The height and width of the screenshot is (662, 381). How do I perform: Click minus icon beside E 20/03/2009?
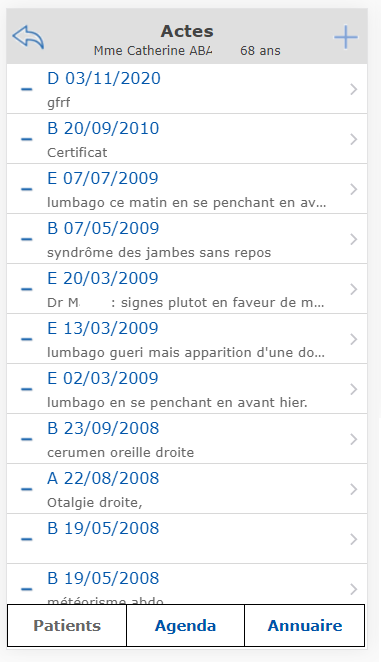click(x=27, y=289)
